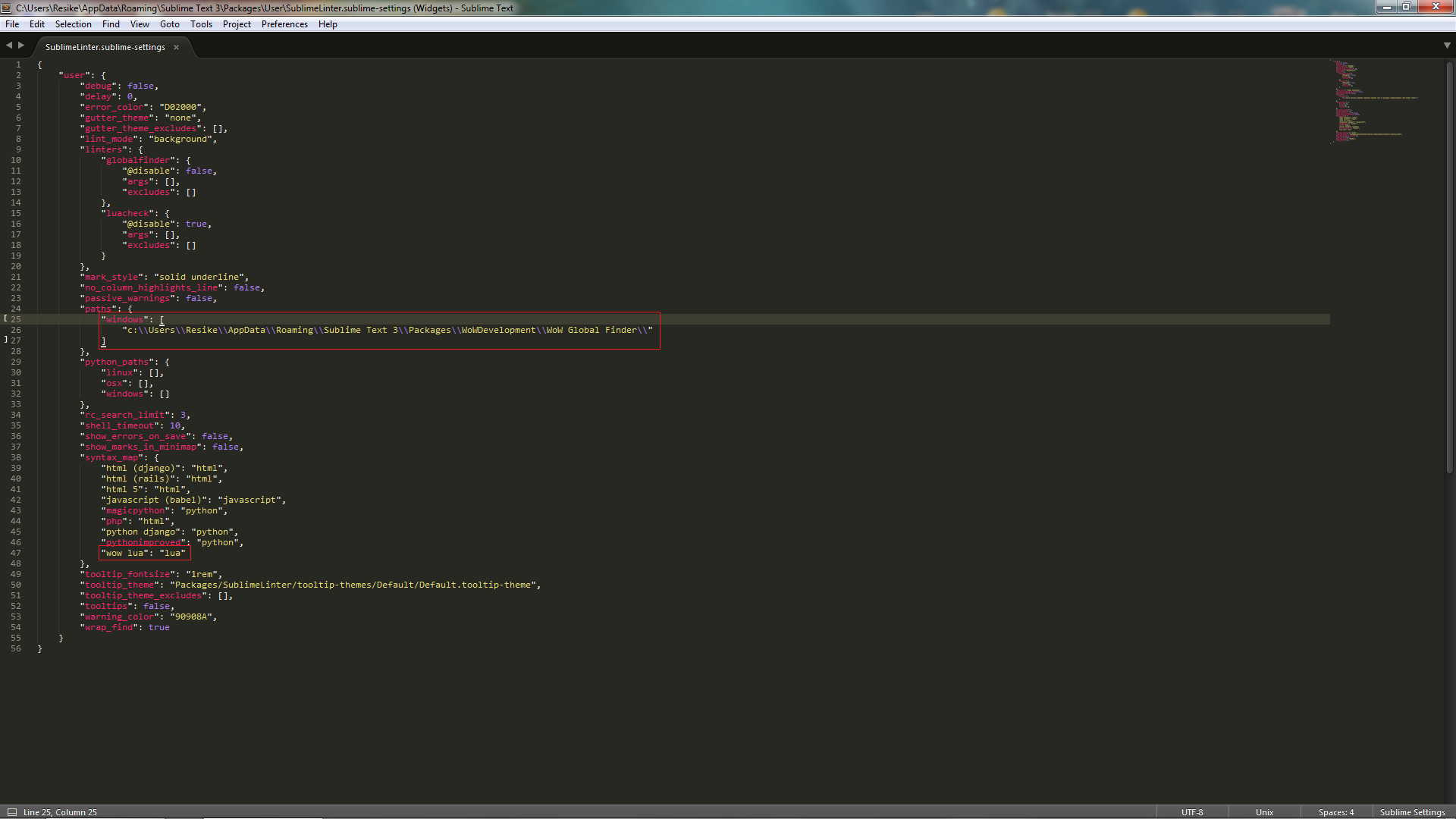The image size is (1456, 819).
Task: Click the next tab right arrow
Action: click(21, 45)
